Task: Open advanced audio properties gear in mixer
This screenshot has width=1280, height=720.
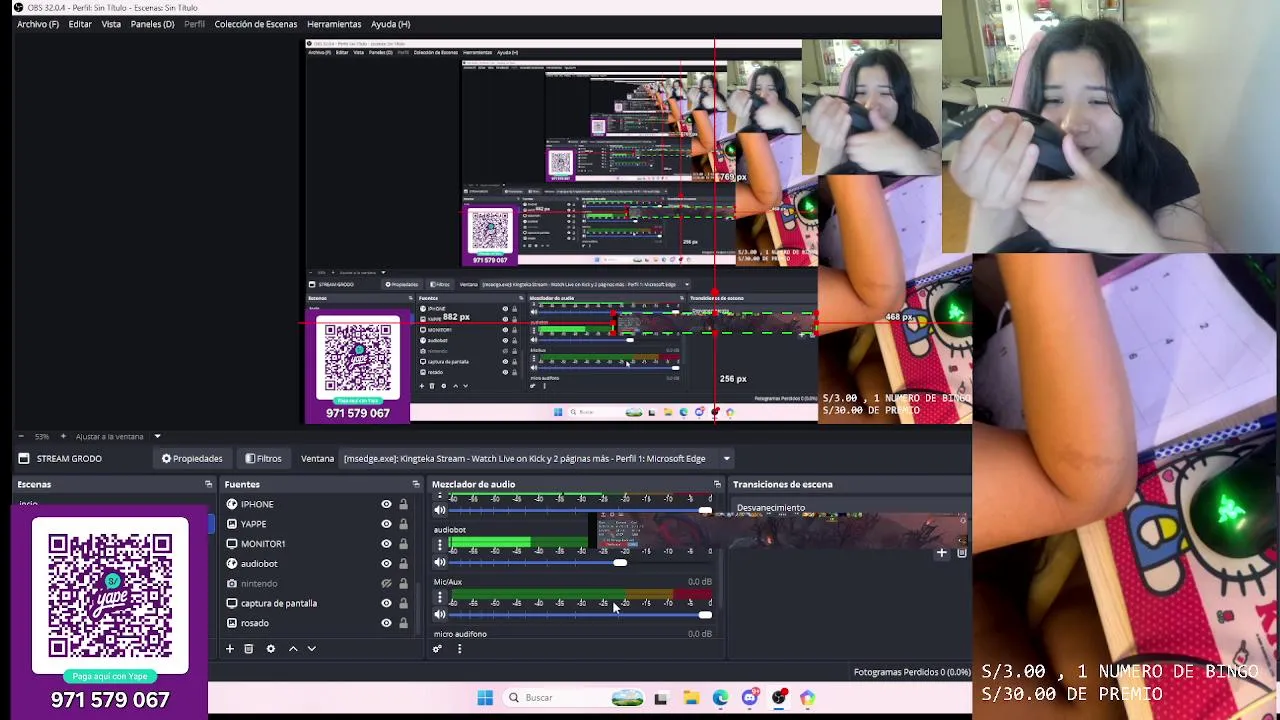Action: (437, 649)
